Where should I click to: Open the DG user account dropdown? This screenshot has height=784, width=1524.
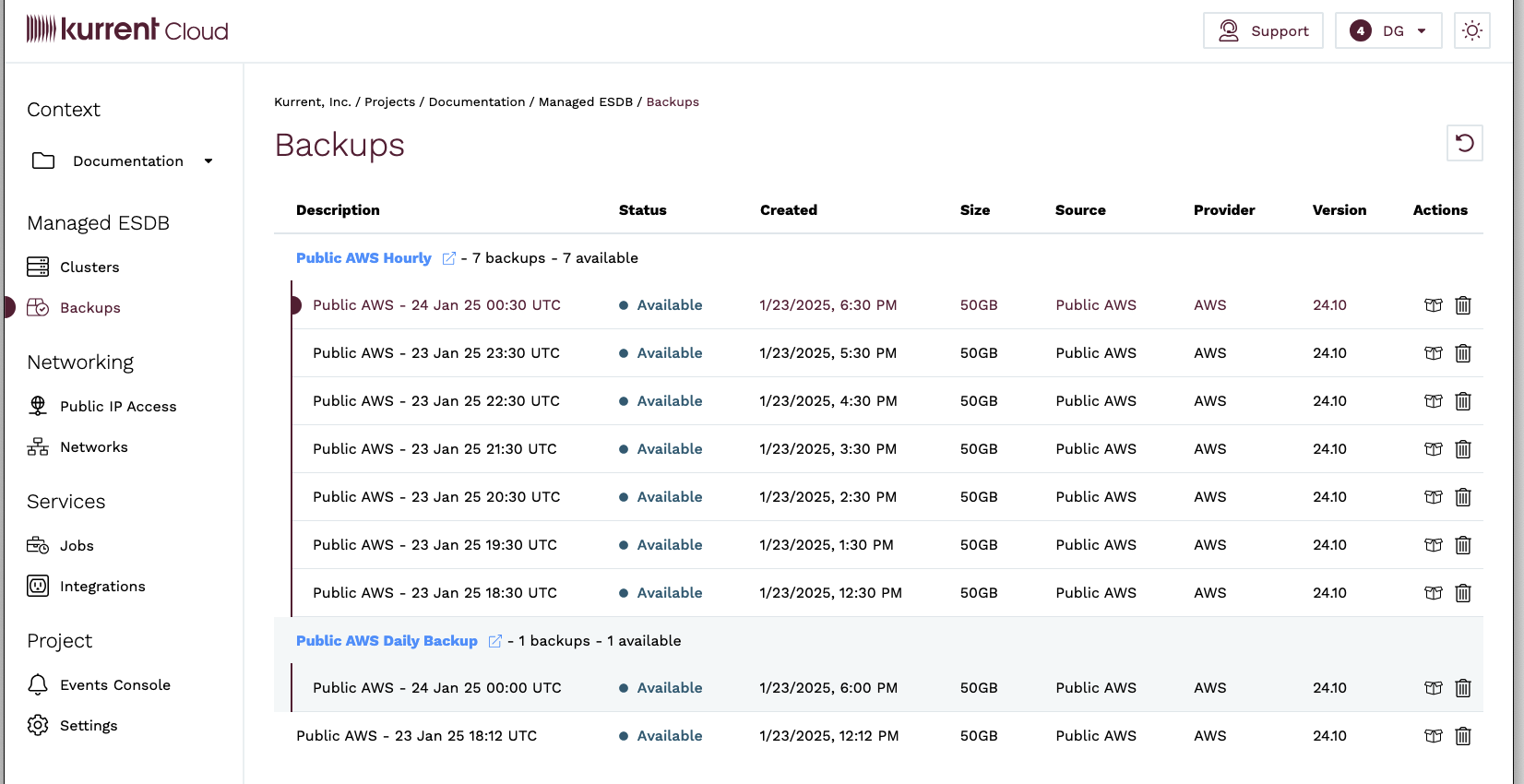[1387, 30]
